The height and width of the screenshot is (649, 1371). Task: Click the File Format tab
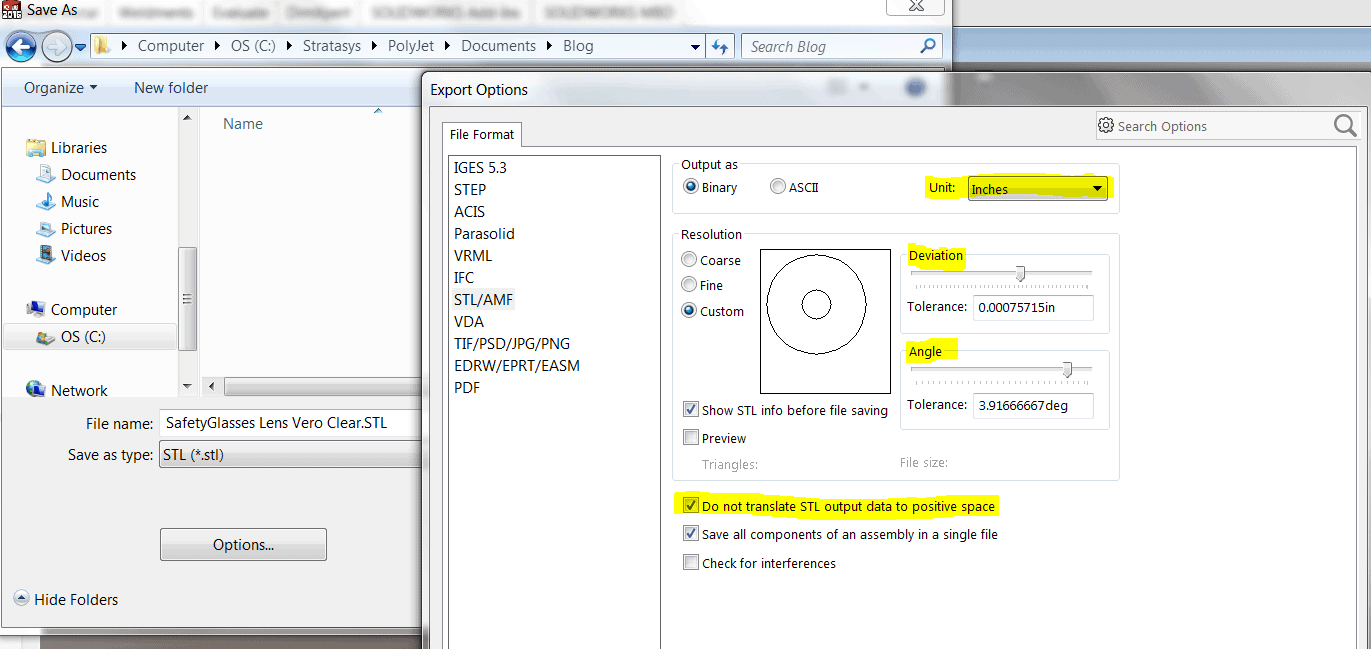click(x=482, y=134)
